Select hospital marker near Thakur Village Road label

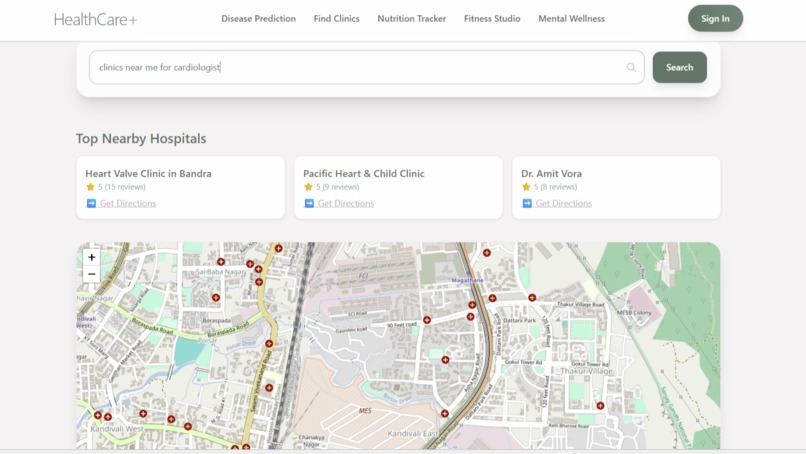pyautogui.click(x=532, y=297)
